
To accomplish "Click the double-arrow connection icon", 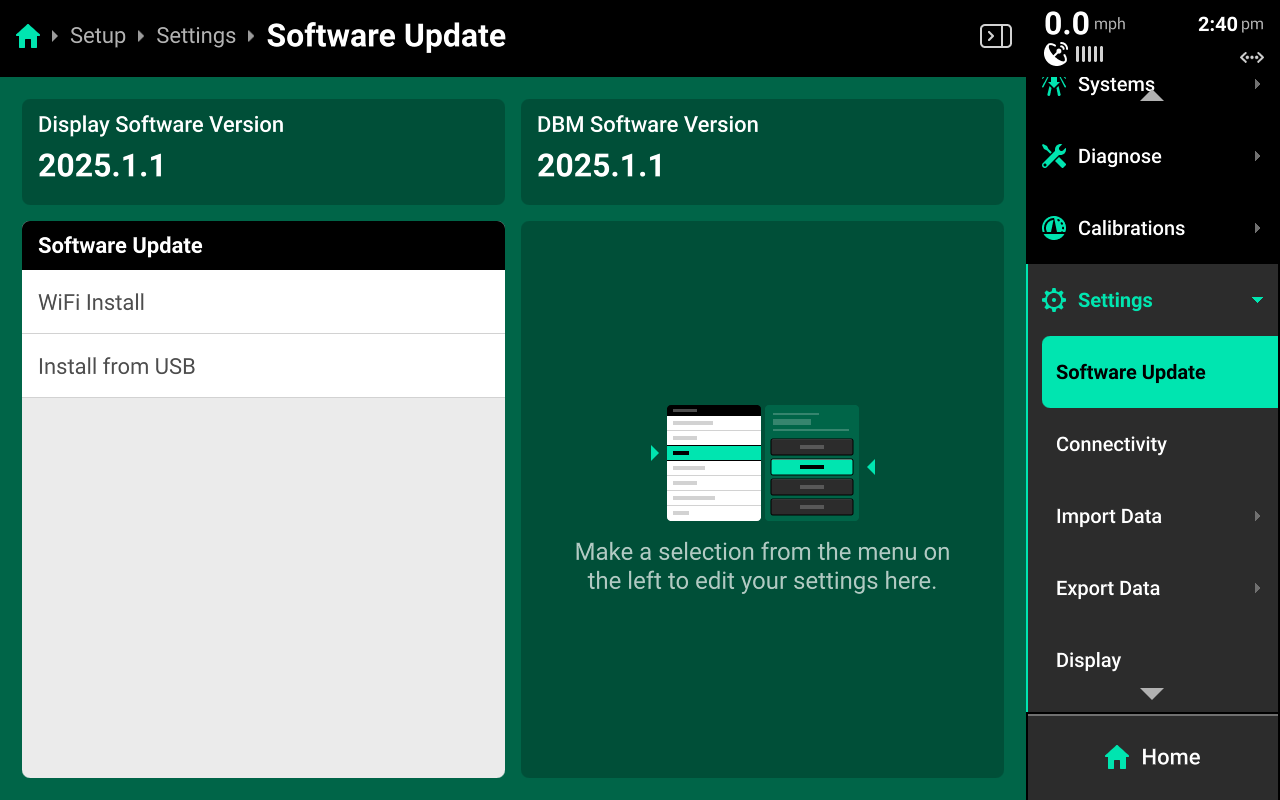I will click(1252, 57).
